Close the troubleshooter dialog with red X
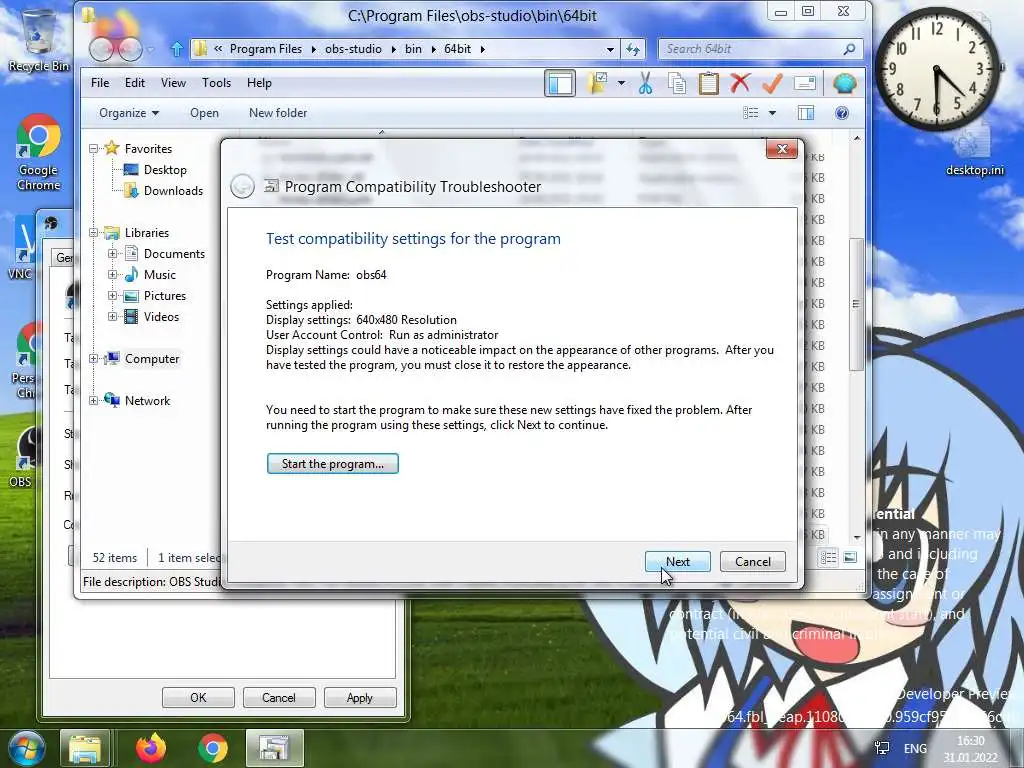 pyautogui.click(x=782, y=150)
